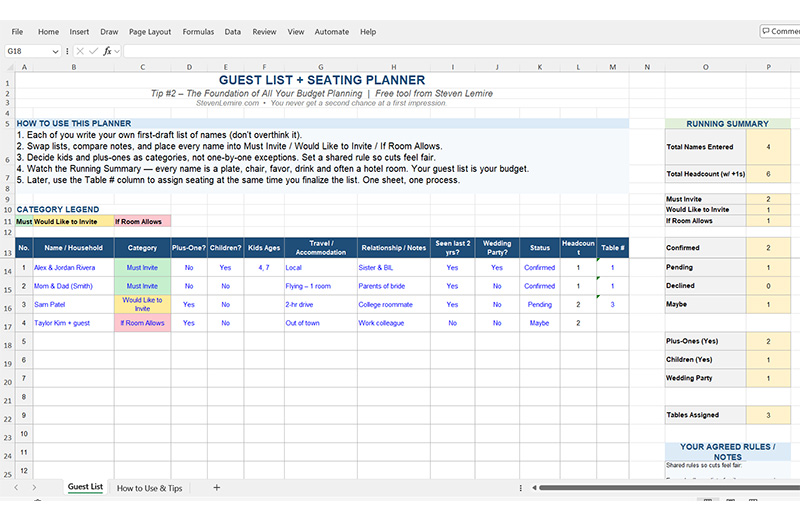Select the Parents of bride cell
This screenshot has height=520, width=800.
tap(394, 286)
